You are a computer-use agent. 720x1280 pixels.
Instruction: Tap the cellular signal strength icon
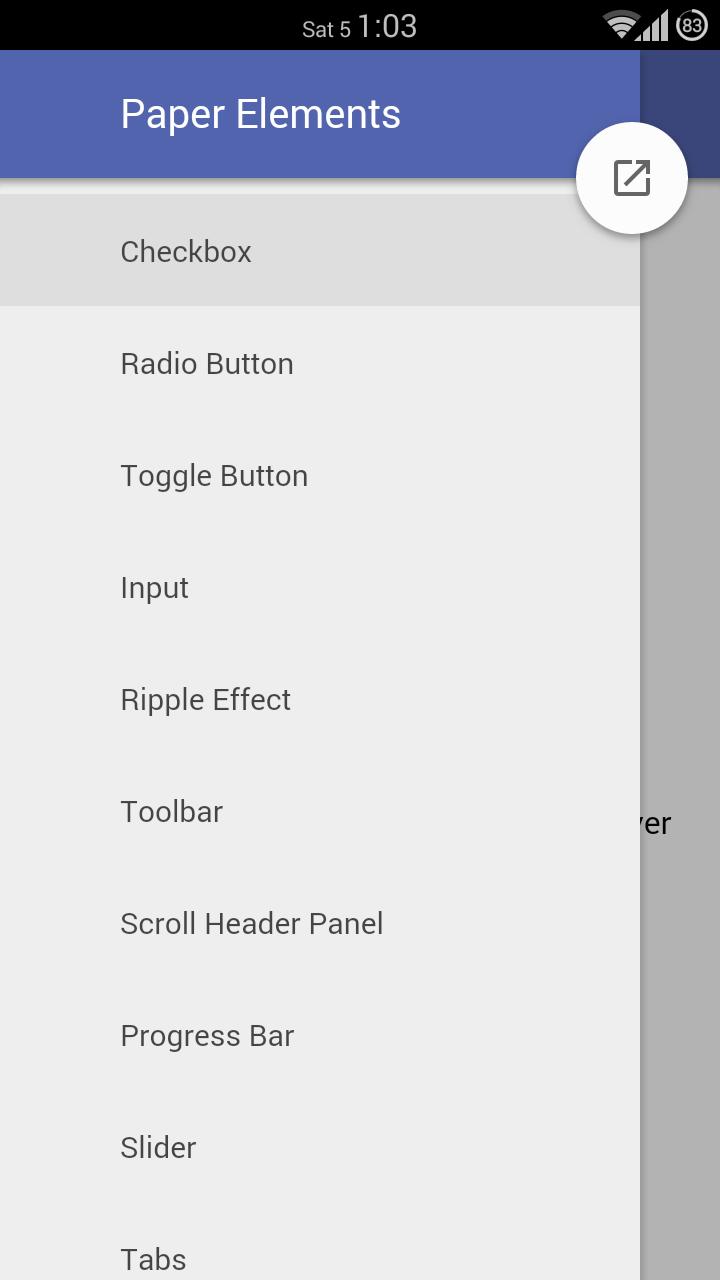654,25
